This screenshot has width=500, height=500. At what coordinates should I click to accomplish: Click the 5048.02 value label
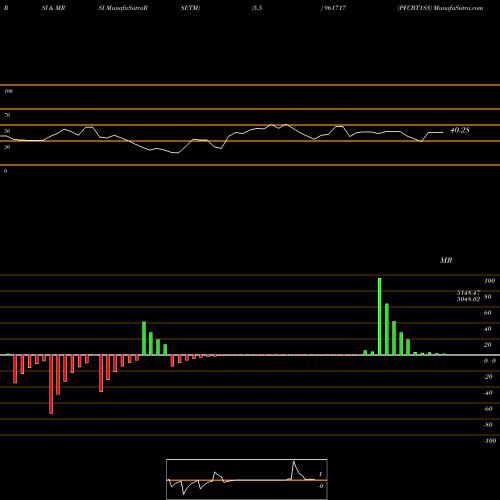pos(468,299)
